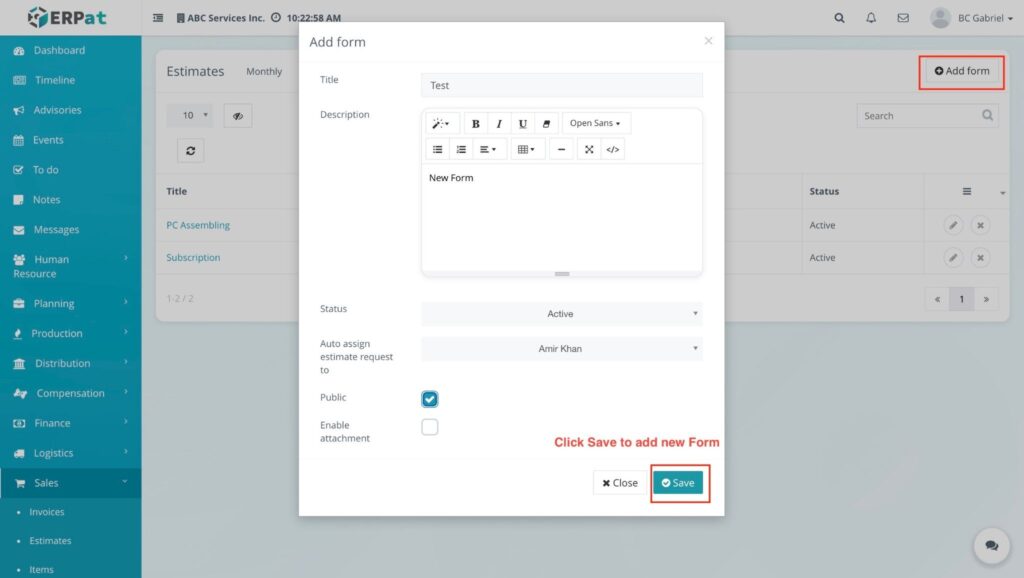Expand Compensation sidebar section
Screen dimensions: 1024x578
pyautogui.click(x=71, y=393)
